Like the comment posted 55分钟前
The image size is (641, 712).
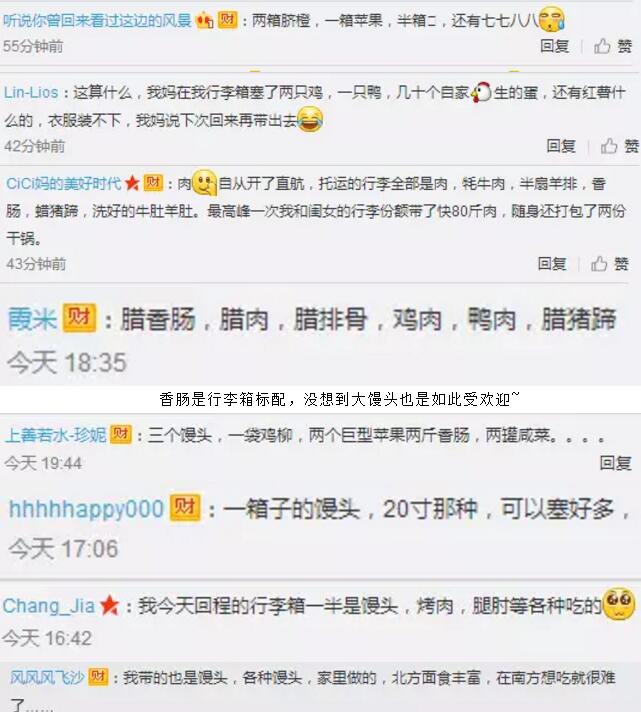click(x=613, y=46)
